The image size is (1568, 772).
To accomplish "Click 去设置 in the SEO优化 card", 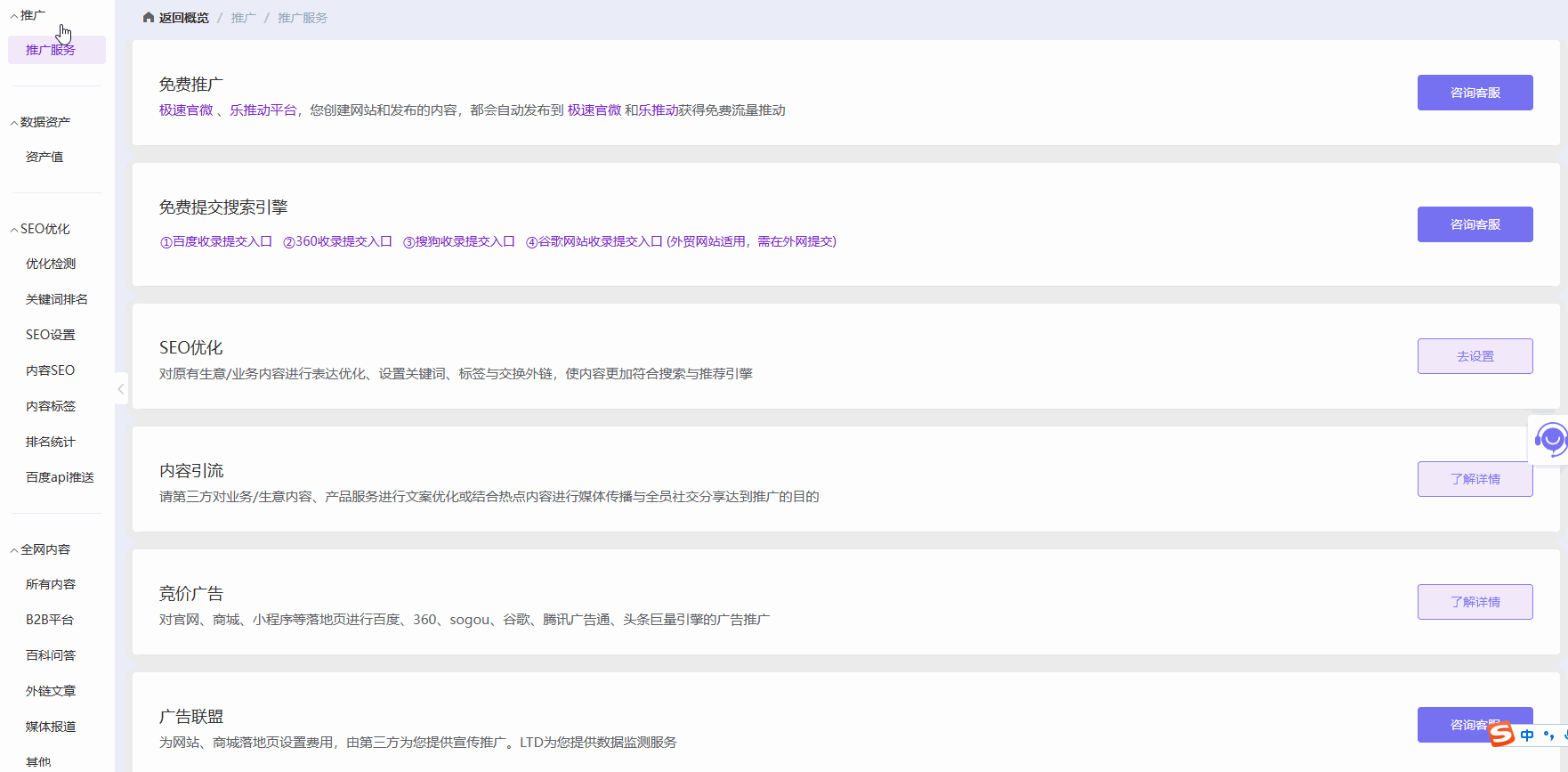I will point(1475,356).
